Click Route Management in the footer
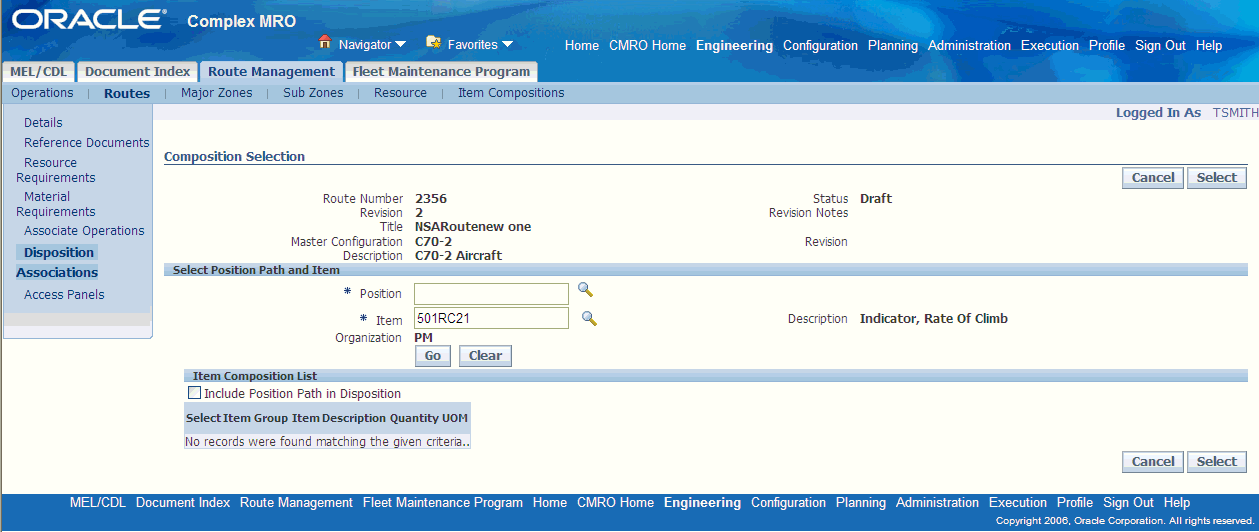 tap(296, 502)
